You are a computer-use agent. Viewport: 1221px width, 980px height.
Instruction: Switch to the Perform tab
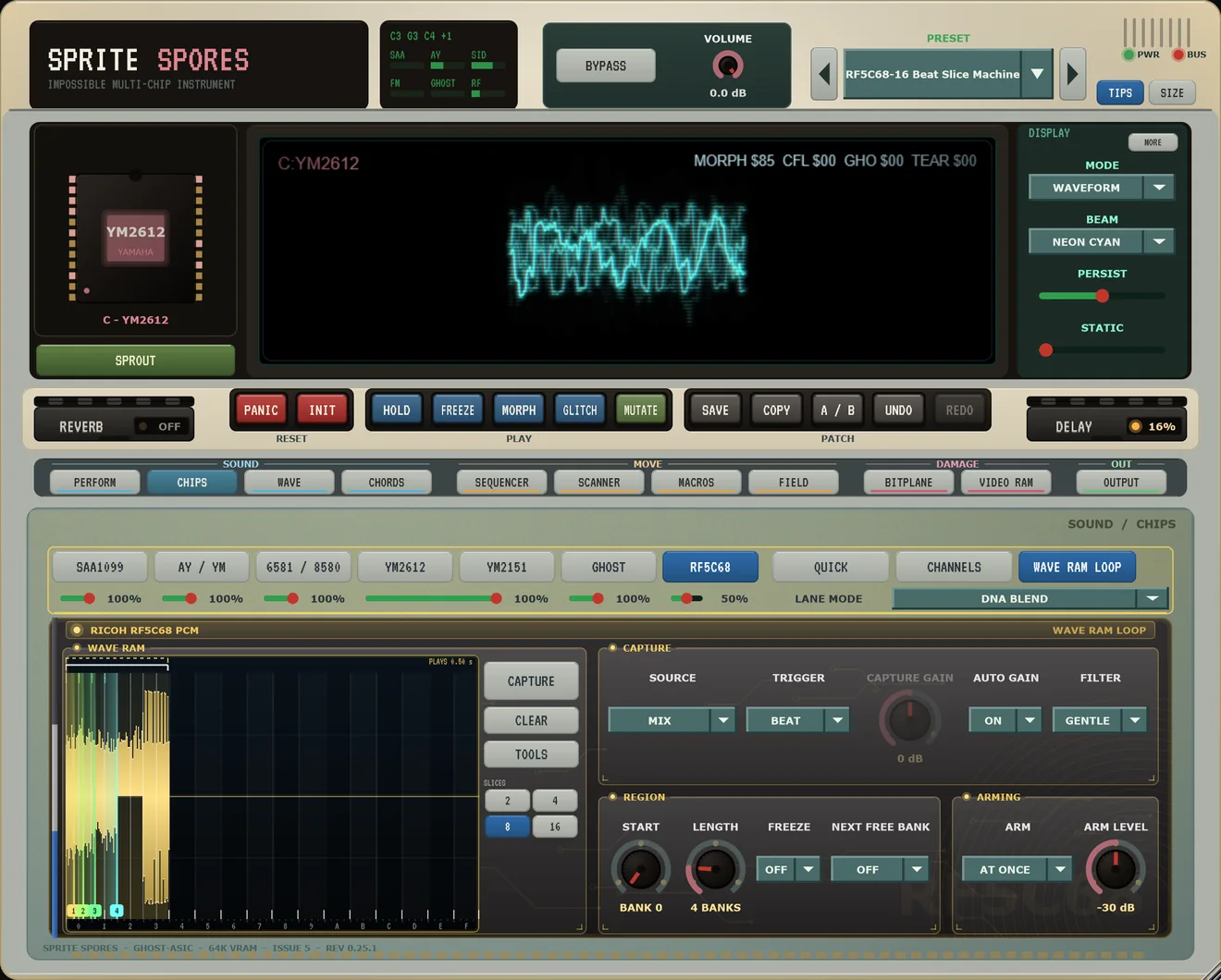[94, 482]
